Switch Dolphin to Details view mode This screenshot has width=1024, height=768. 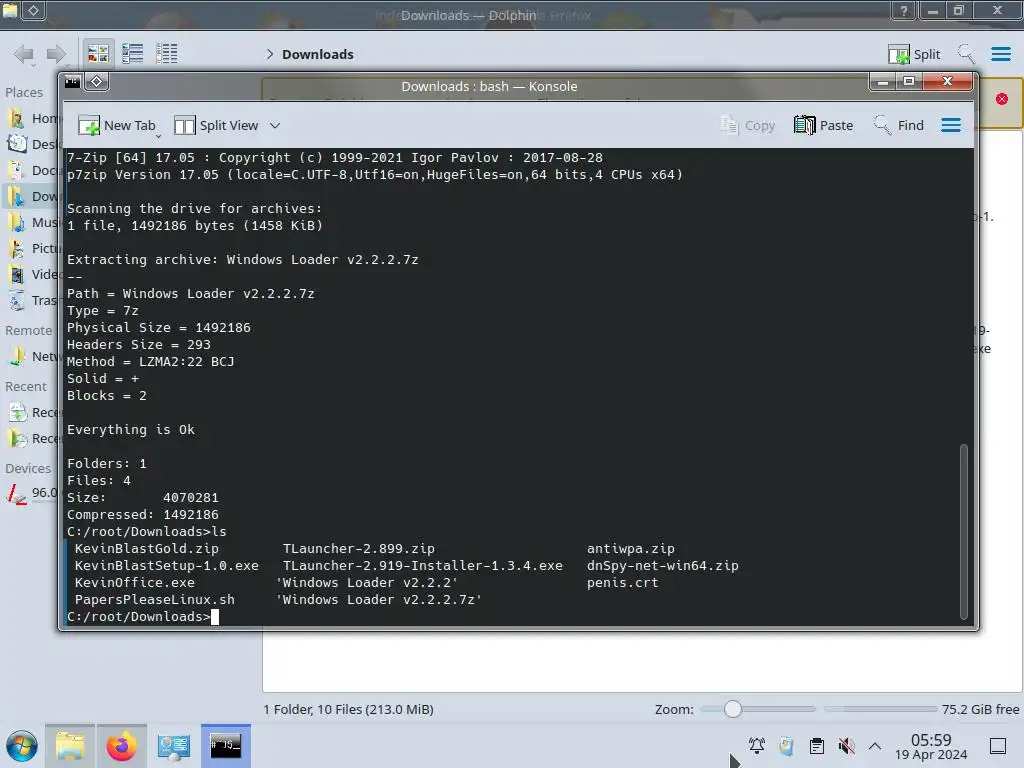pyautogui.click(x=167, y=54)
